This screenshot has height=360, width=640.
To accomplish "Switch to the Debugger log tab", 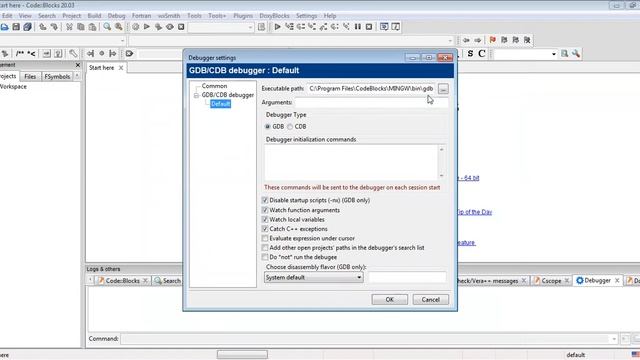I will point(598,280).
